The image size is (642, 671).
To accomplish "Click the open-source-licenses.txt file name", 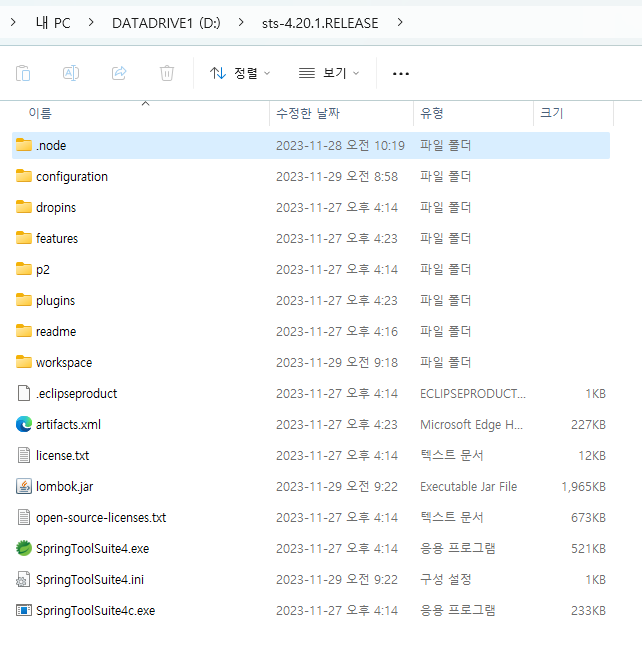I will click(101, 518).
